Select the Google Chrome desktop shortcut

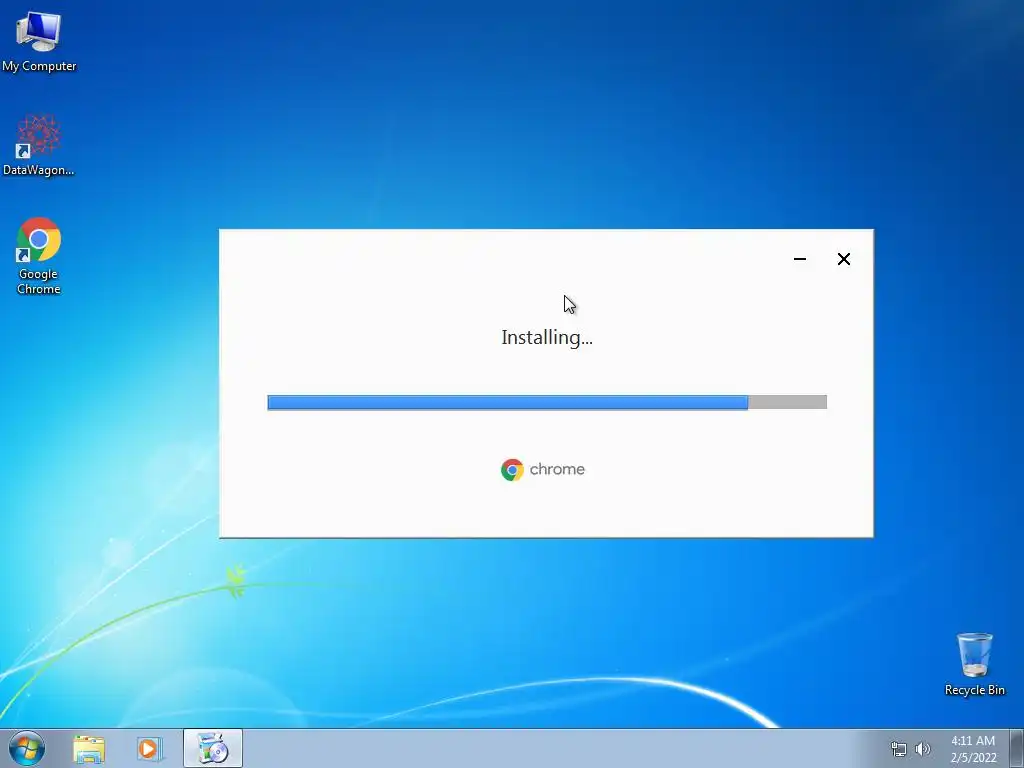(39, 256)
